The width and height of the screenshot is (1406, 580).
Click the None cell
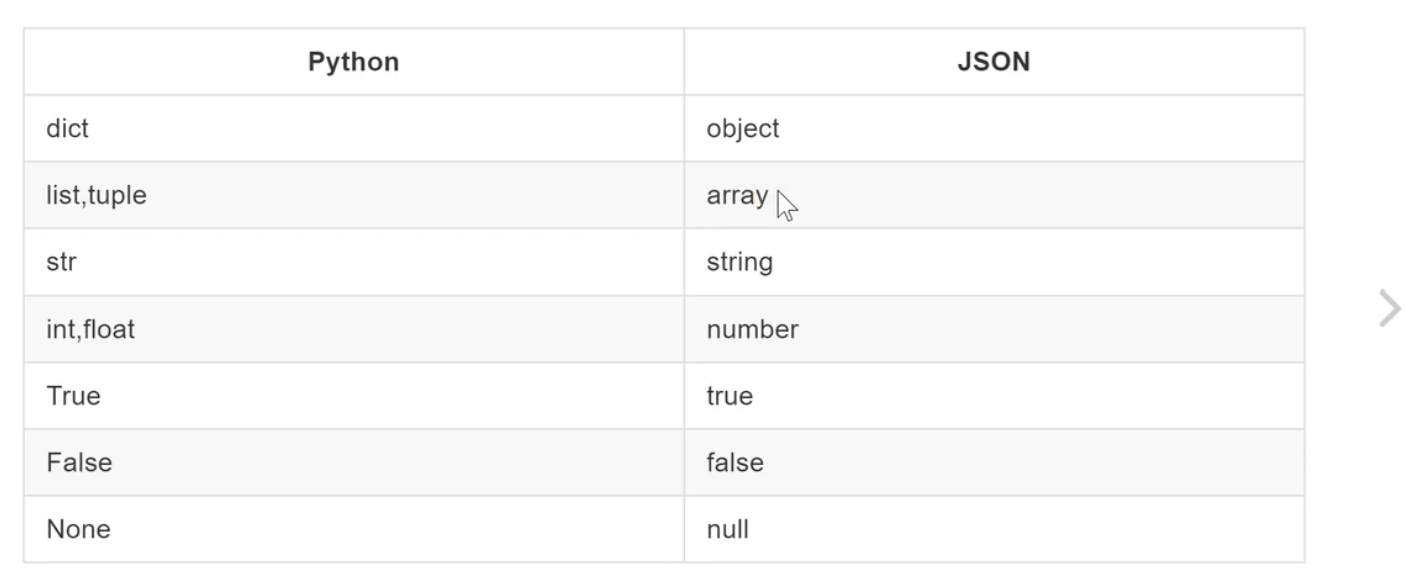78,529
